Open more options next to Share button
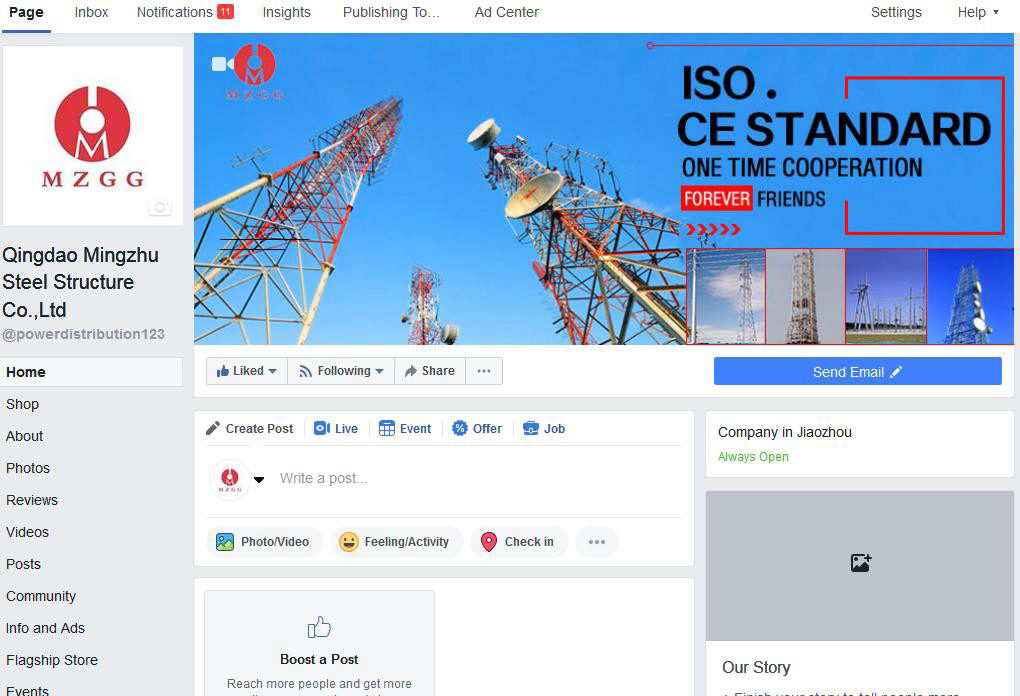The width and height of the screenshot is (1020, 696). pos(484,371)
